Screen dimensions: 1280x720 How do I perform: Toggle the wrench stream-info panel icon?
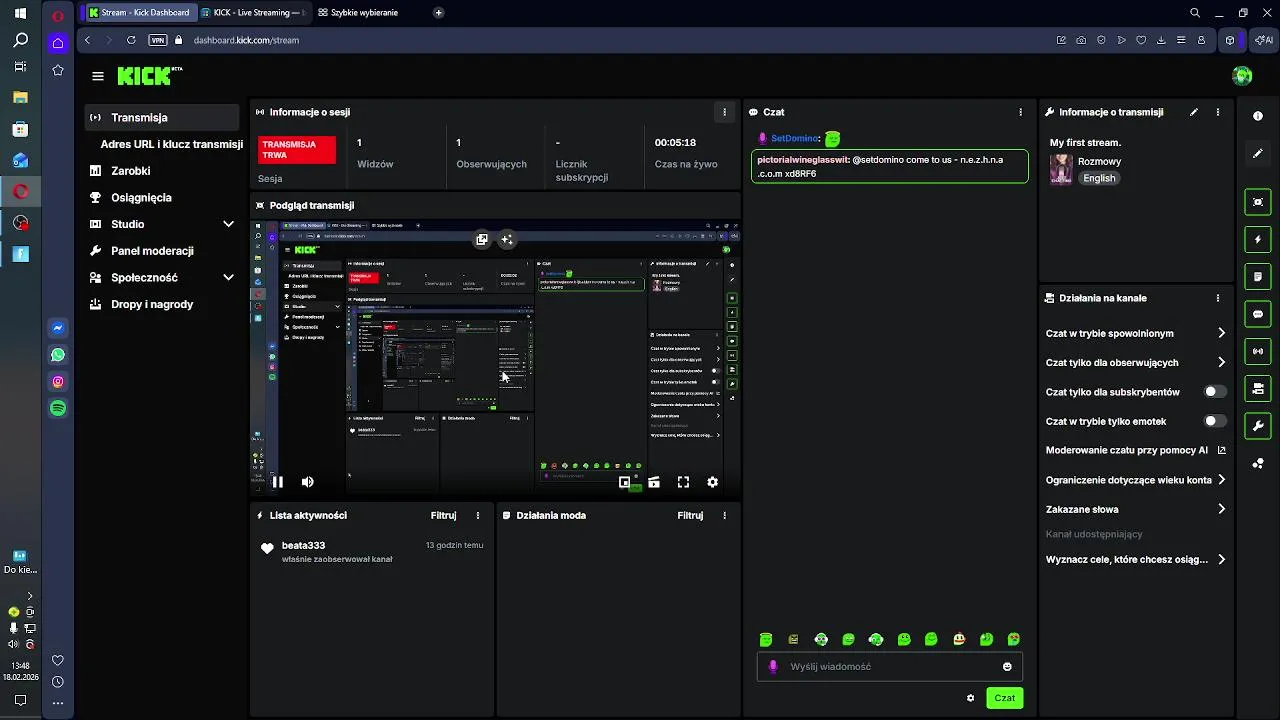1258,426
